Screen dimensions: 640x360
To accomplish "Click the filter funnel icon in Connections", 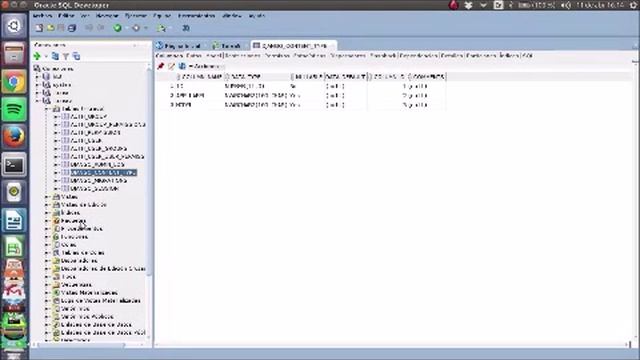I will pyautogui.click(x=66, y=56).
